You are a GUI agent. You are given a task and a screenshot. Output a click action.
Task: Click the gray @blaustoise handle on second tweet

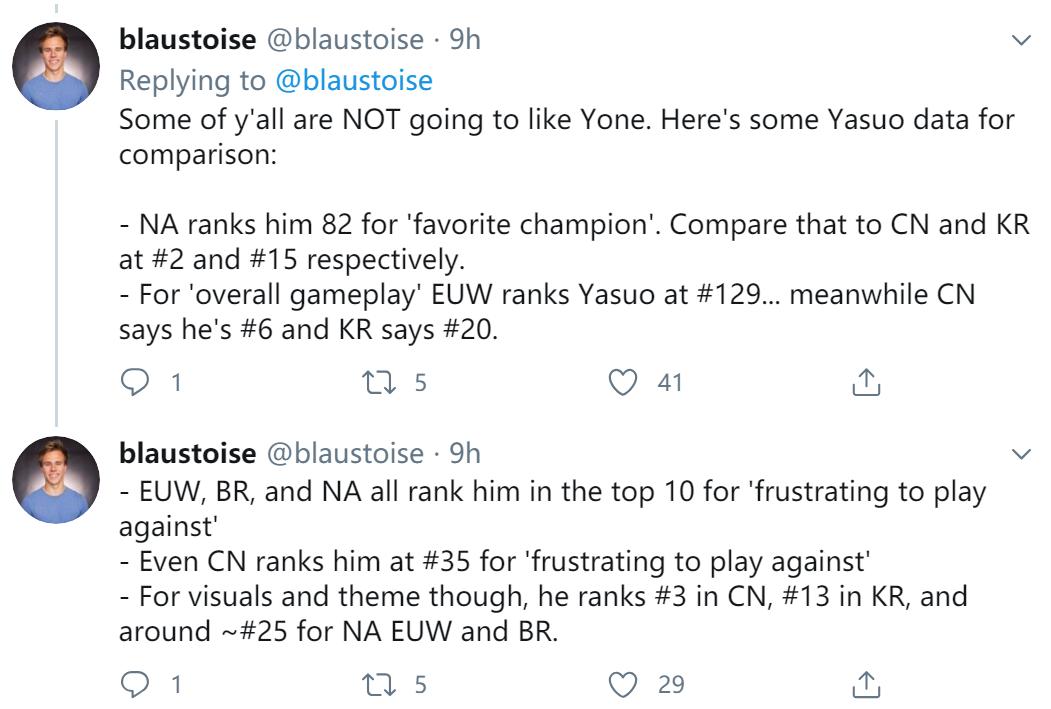pos(344,453)
